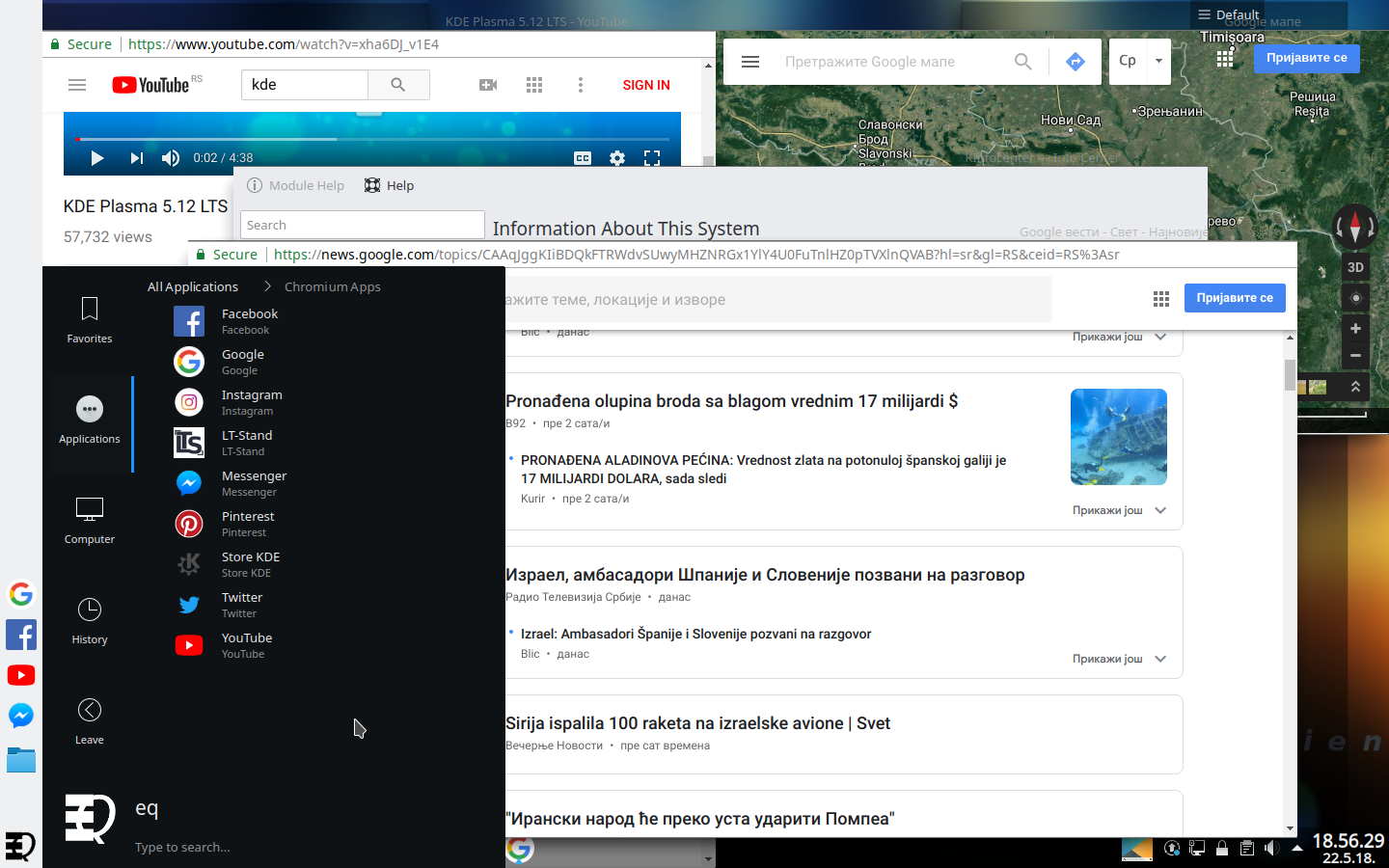Open the YouTube upload video camera icon
The height and width of the screenshot is (868, 1389).
[488, 85]
